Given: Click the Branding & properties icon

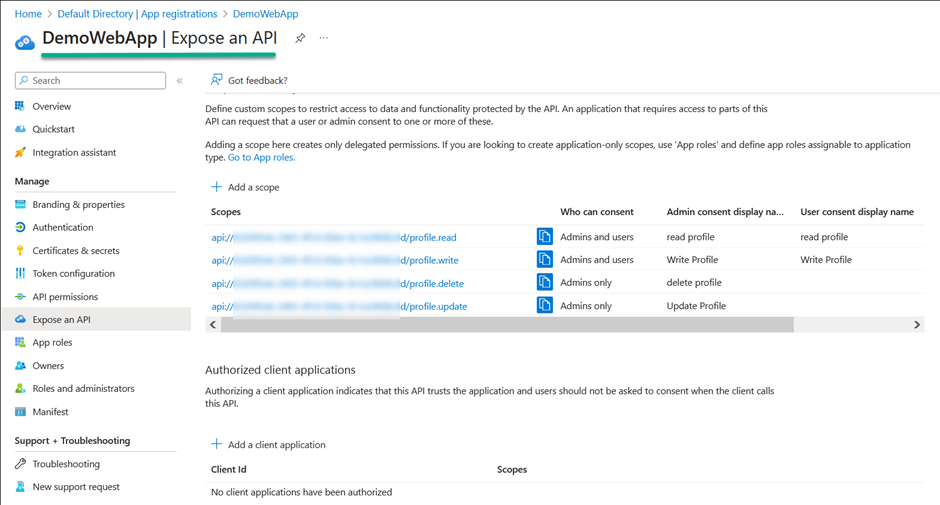Looking at the screenshot, I should point(20,204).
